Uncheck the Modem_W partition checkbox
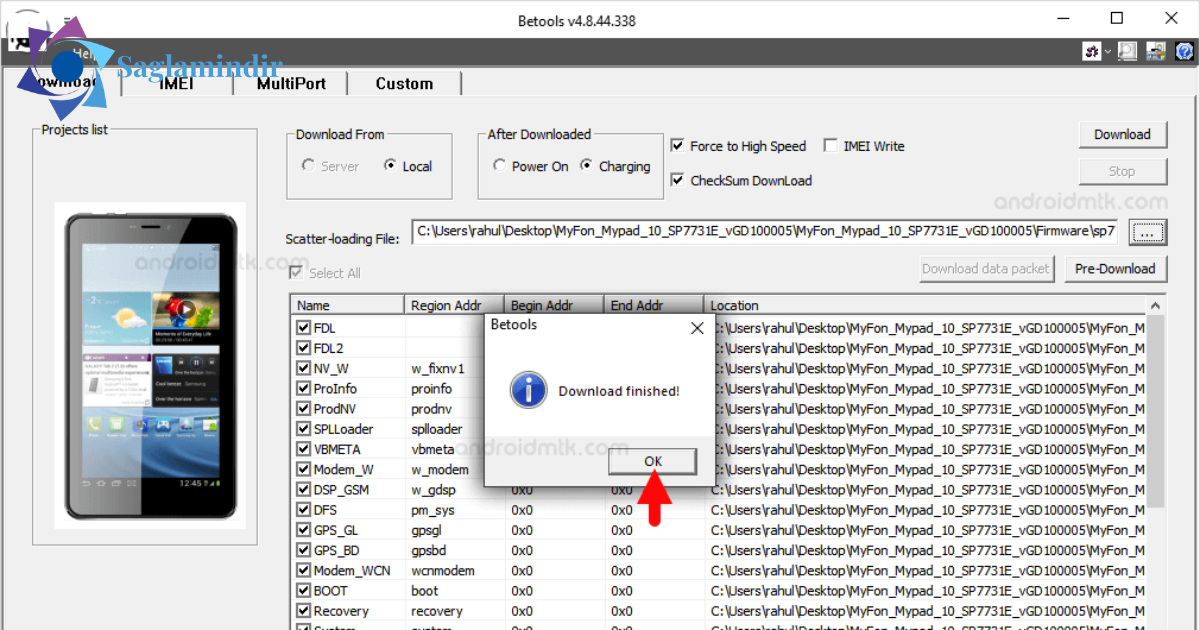Screen dimensions: 1200x630 coord(303,469)
